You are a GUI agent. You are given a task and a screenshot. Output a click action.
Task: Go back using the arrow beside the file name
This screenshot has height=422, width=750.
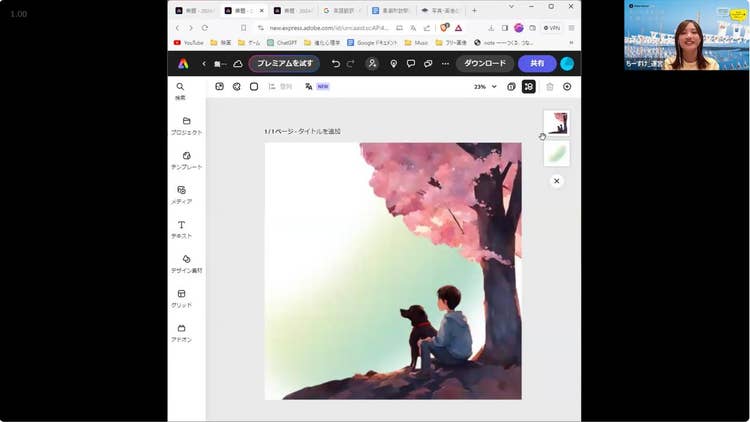coord(204,64)
